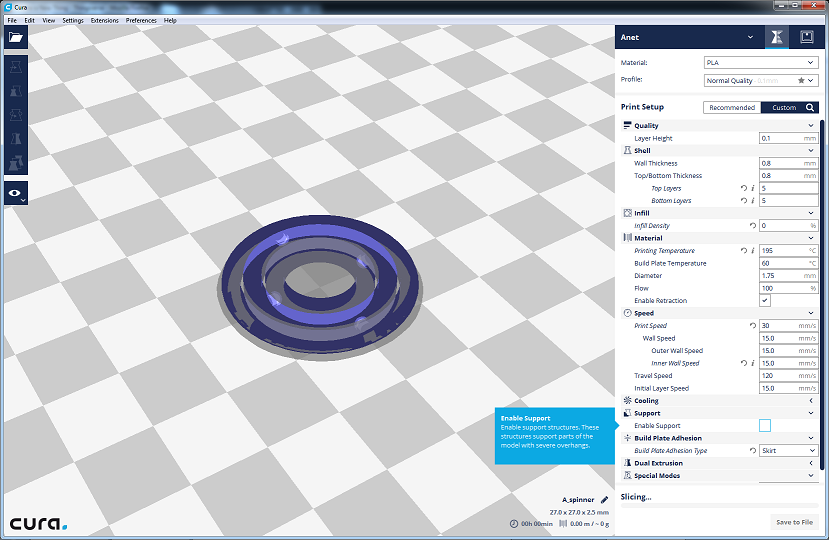This screenshot has height=540, width=829.
Task: Reset the Infill Density value
Action: point(753,225)
